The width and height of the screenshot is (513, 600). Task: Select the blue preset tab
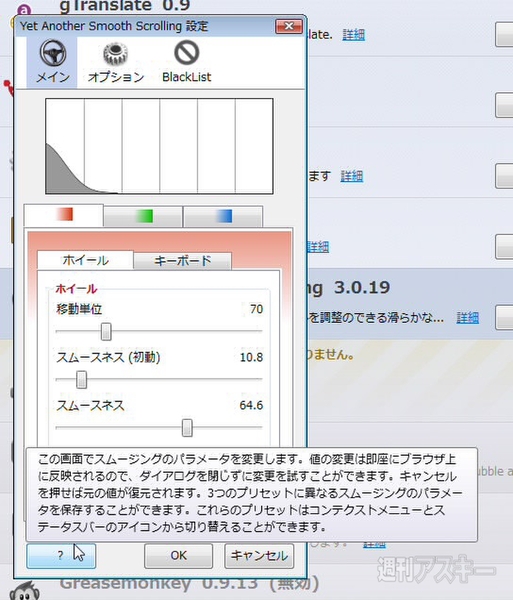[x=223, y=216]
